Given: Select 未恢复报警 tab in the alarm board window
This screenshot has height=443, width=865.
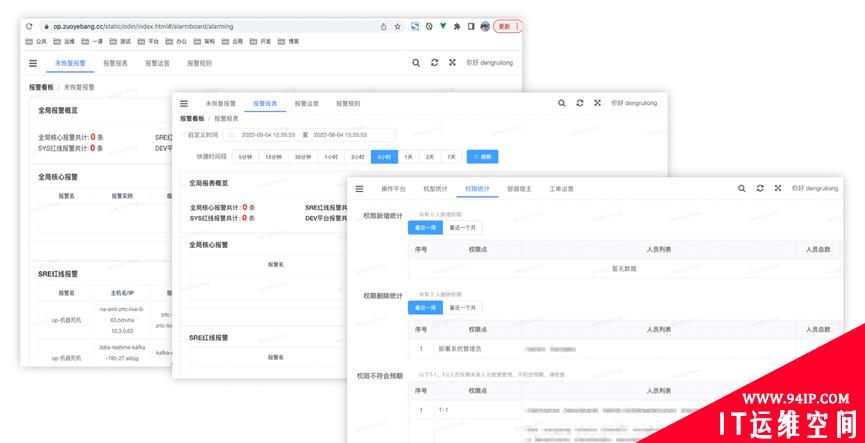Looking at the screenshot, I should point(70,63).
